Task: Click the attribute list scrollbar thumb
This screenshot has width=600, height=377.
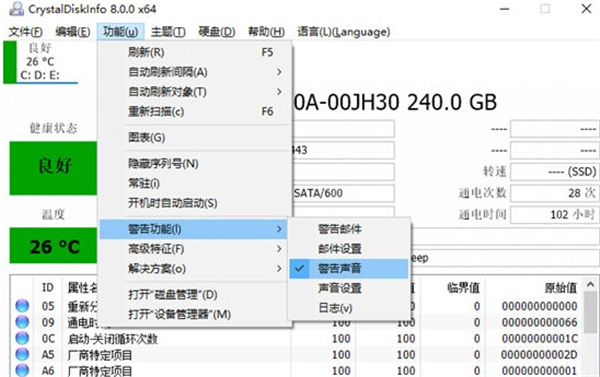Action: click(590, 313)
